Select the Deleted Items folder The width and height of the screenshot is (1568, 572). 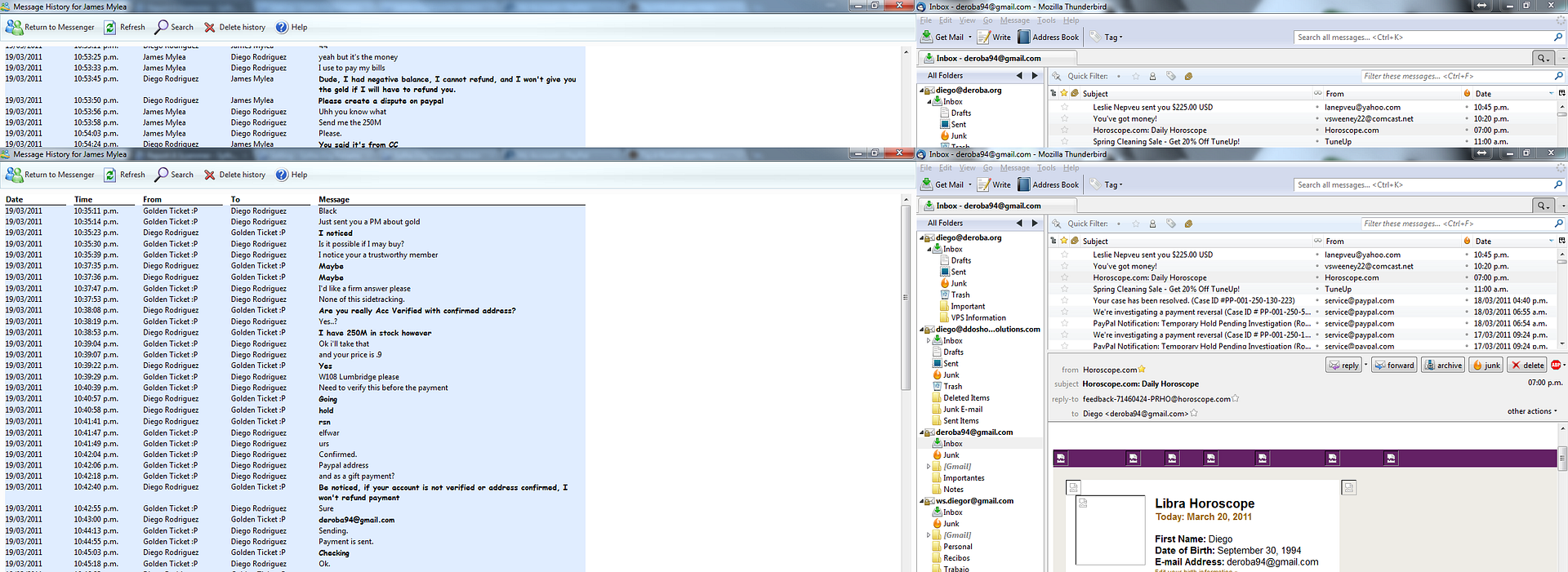(x=966, y=398)
